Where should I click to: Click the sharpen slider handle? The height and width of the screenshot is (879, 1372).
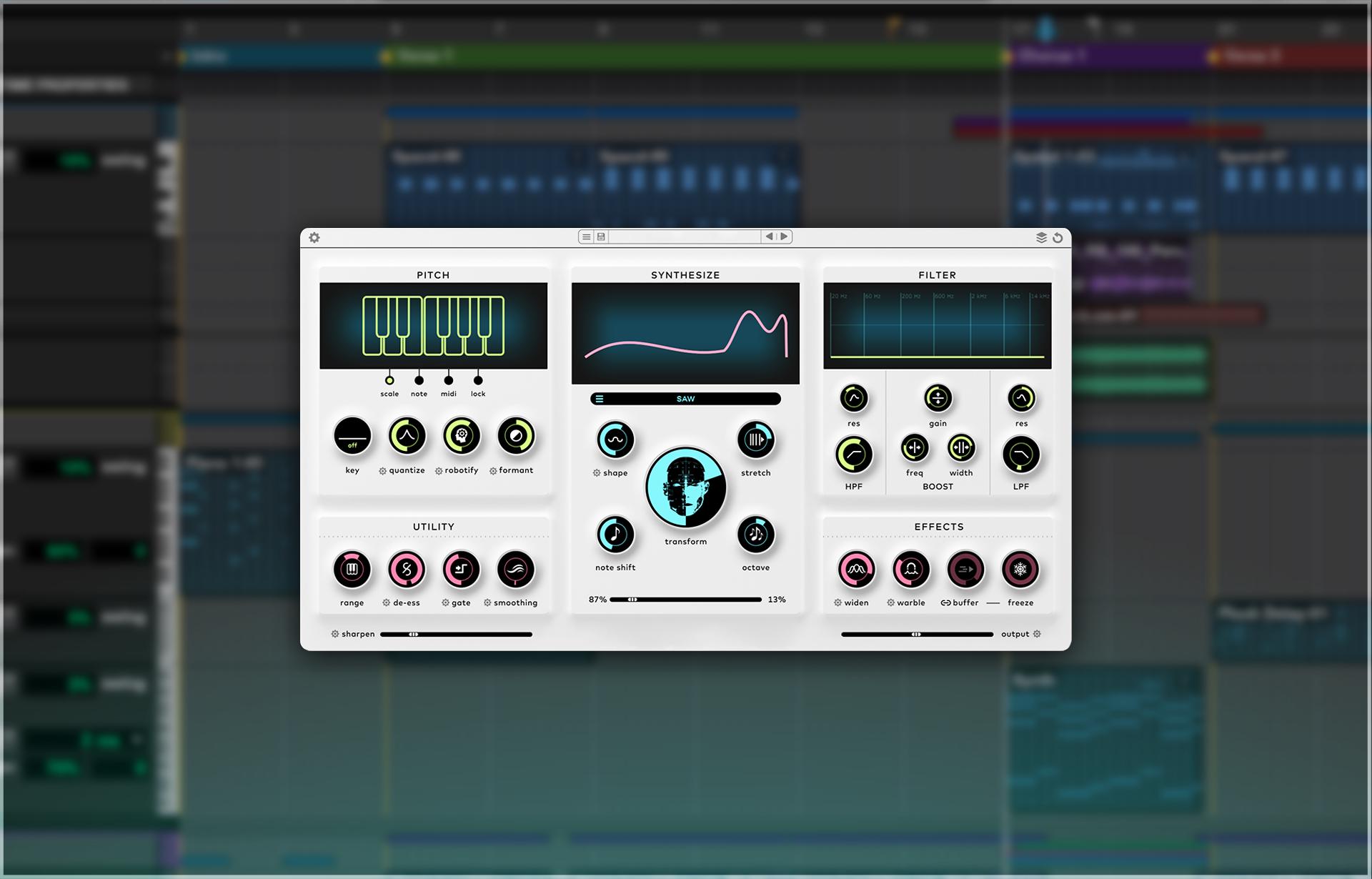coord(413,634)
